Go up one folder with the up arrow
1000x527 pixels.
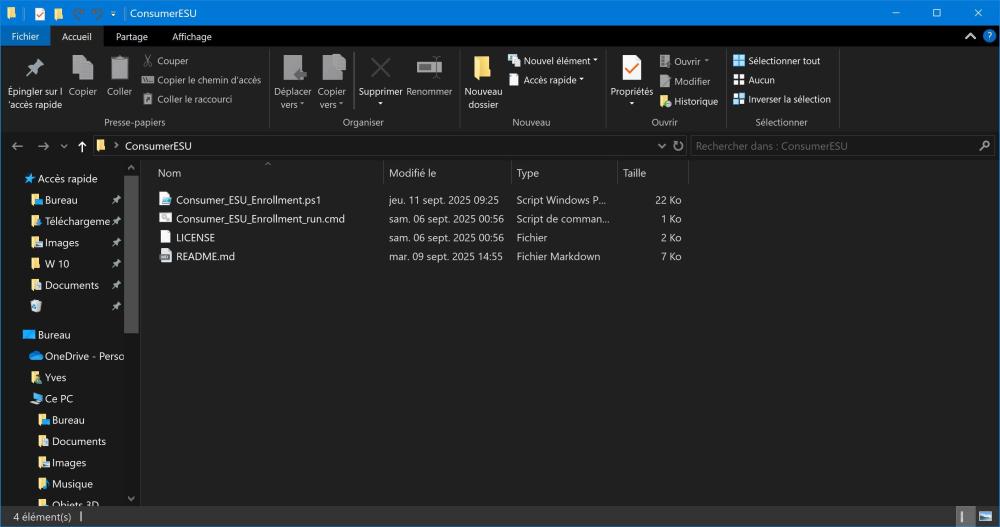click(x=81, y=146)
